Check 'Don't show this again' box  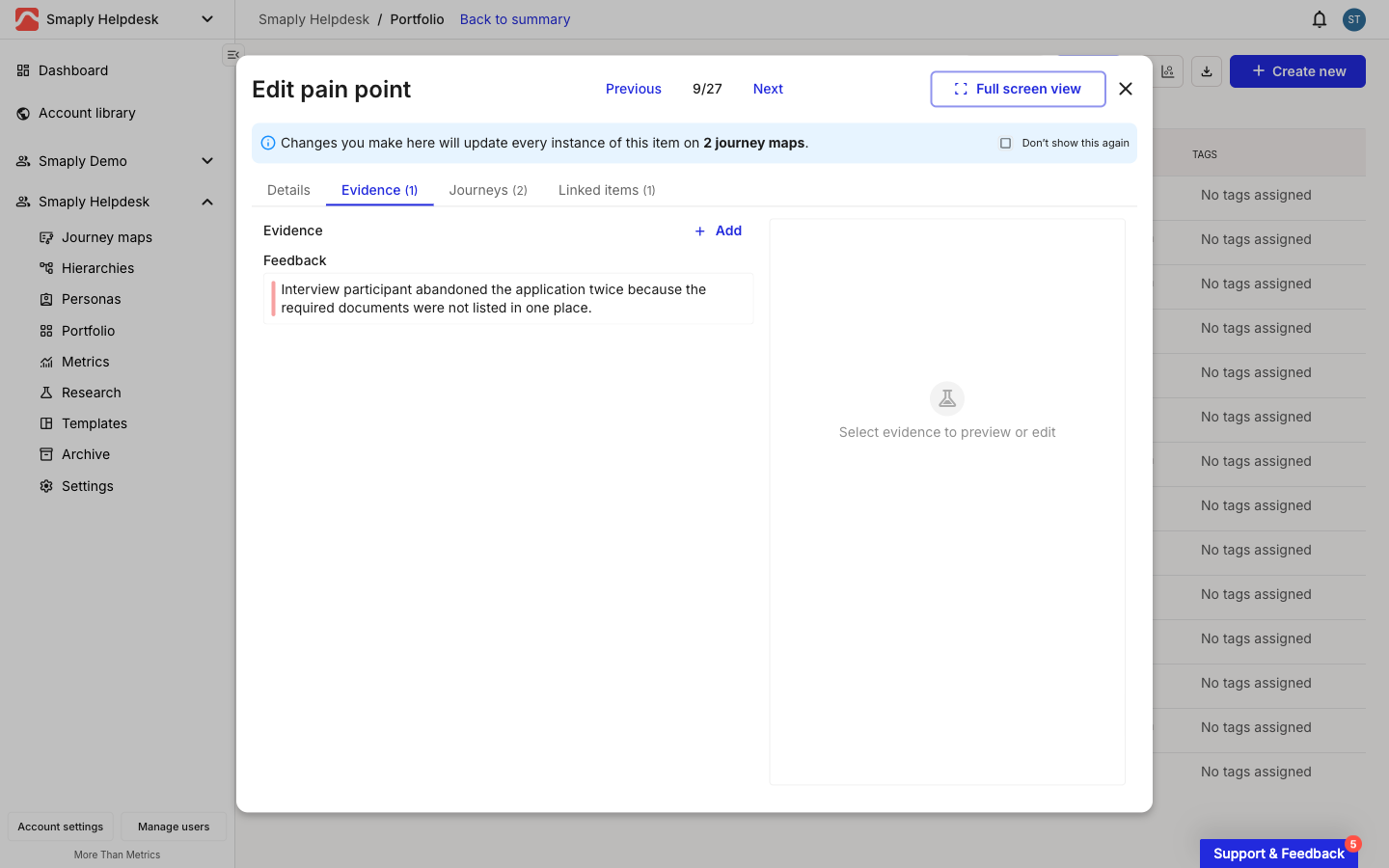1005,143
